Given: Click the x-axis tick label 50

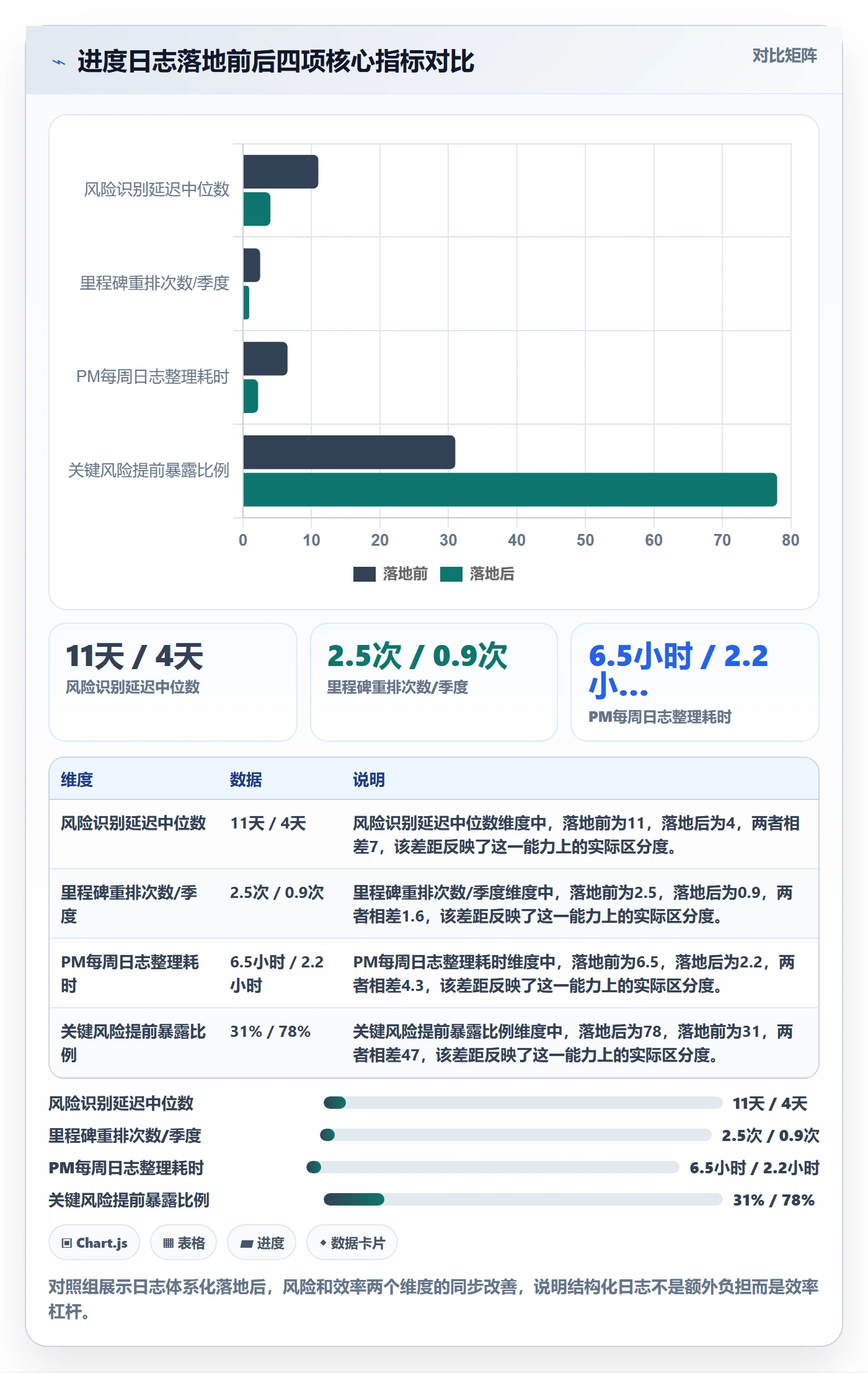Looking at the screenshot, I should (x=585, y=540).
